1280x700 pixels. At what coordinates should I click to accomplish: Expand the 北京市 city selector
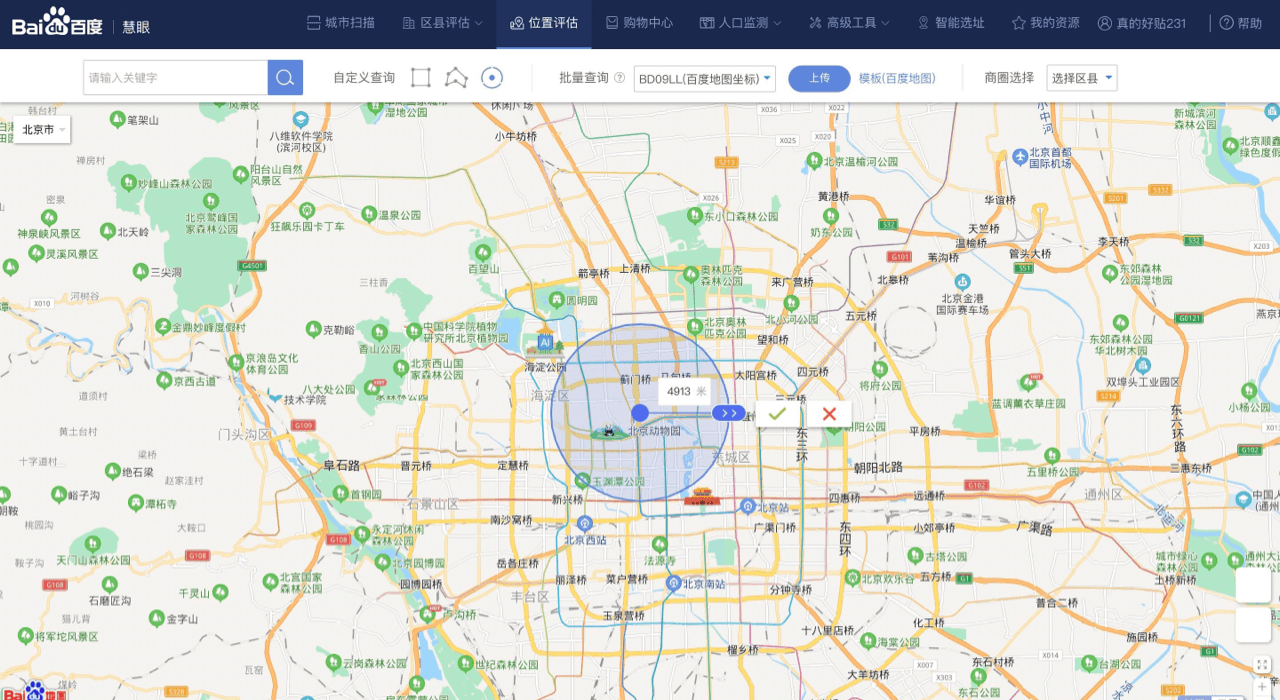click(43, 130)
